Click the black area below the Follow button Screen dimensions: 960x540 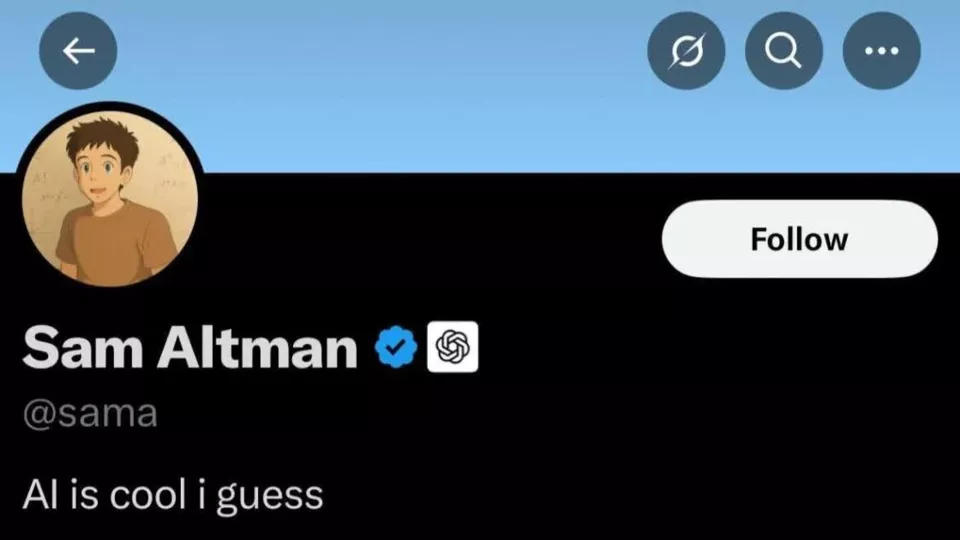pyautogui.click(x=799, y=380)
